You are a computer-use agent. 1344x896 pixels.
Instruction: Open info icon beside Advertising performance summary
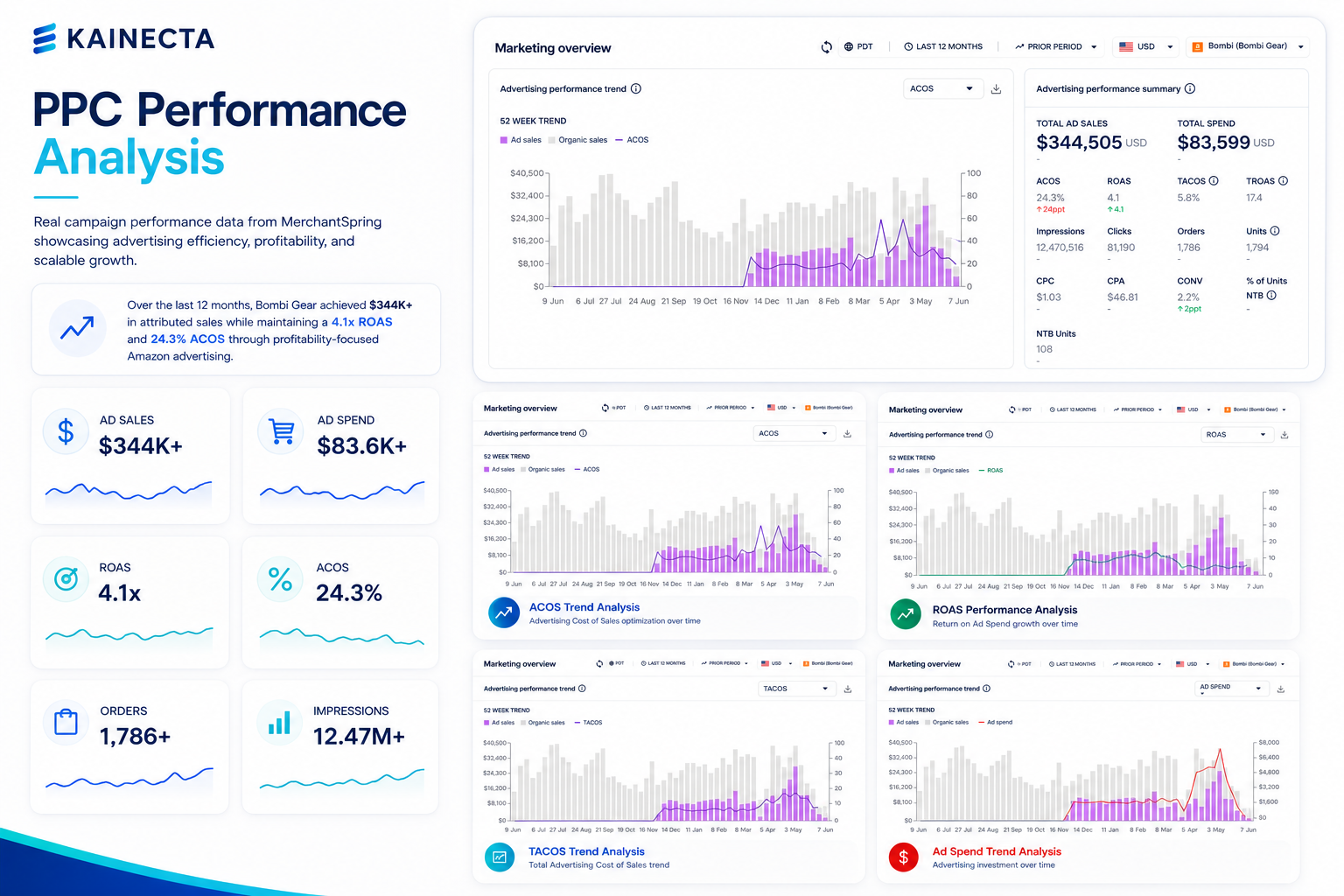(1190, 88)
